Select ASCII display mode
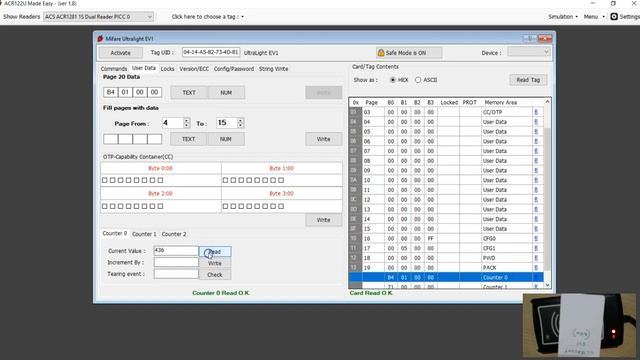Screen dimensions: 640x360 click(418, 80)
